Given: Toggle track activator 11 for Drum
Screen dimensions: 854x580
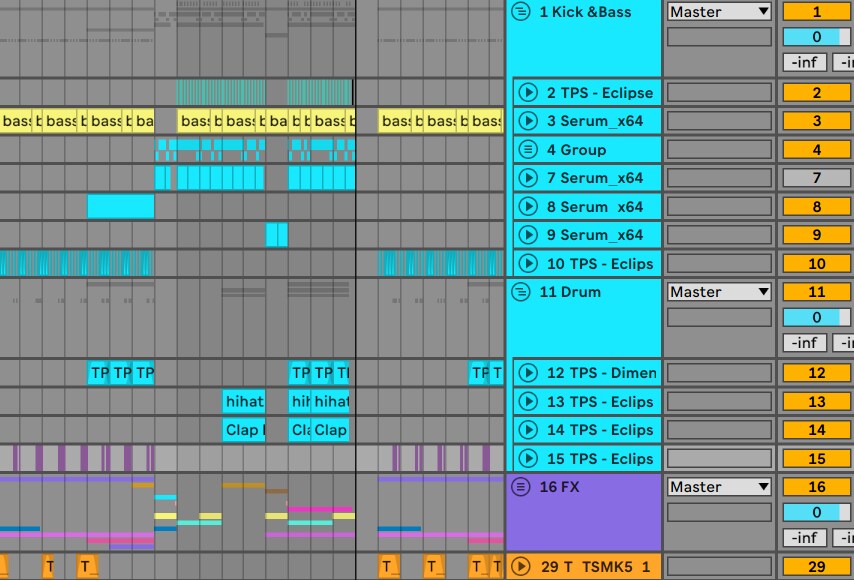Looking at the screenshot, I should pyautogui.click(x=817, y=292).
